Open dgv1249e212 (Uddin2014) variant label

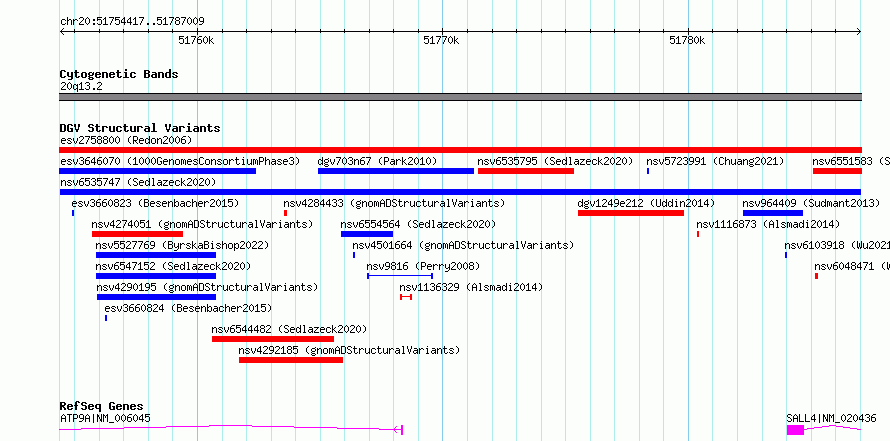(x=646, y=203)
